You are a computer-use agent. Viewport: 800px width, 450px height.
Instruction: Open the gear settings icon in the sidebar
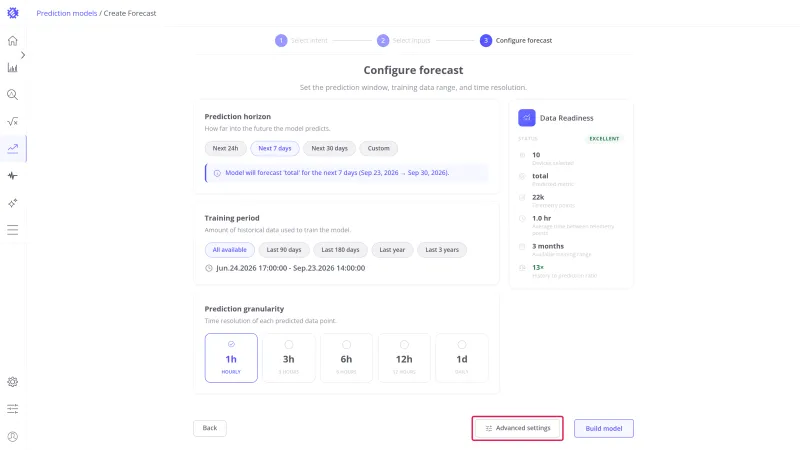13,382
